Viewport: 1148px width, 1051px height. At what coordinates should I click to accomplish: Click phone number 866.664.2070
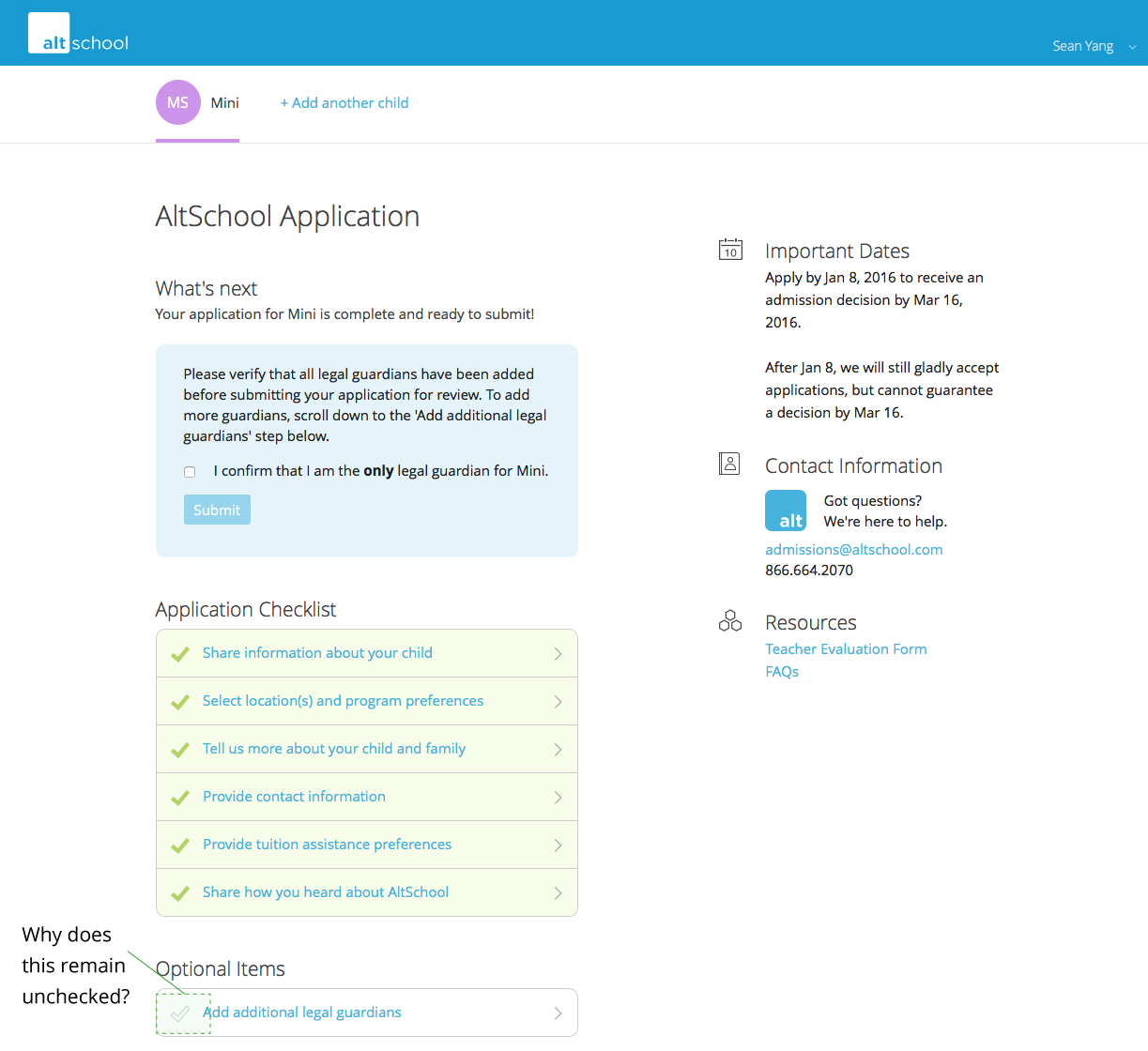point(809,571)
